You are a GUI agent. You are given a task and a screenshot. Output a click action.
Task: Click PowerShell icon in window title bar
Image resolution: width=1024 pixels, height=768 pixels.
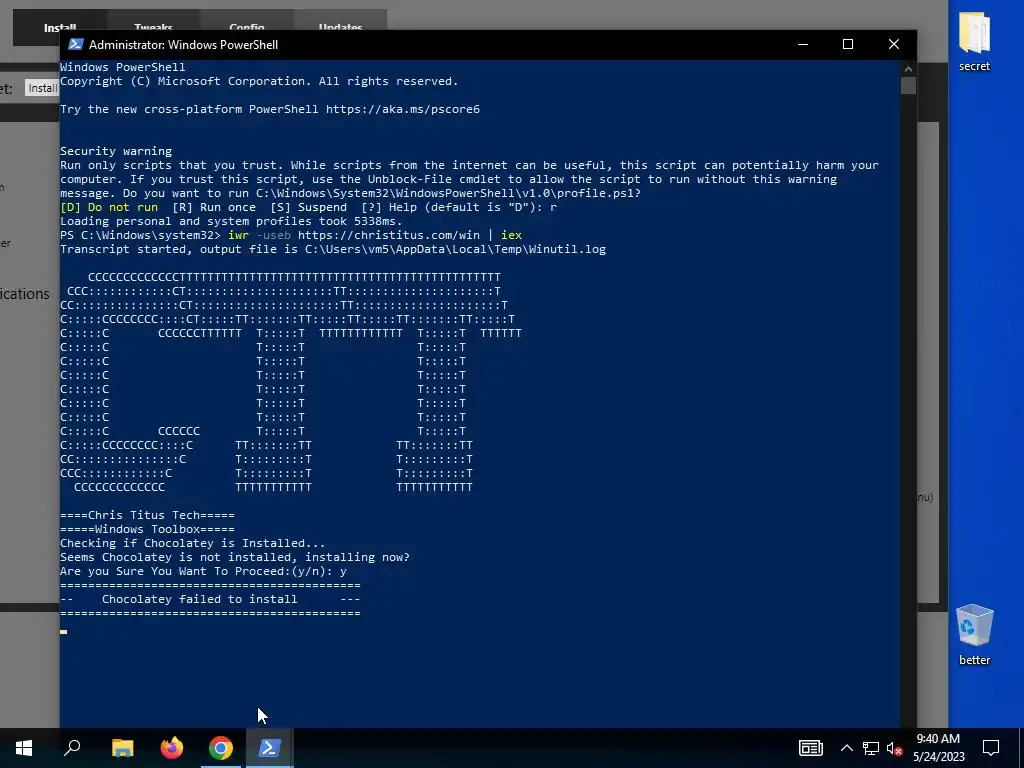coord(76,44)
